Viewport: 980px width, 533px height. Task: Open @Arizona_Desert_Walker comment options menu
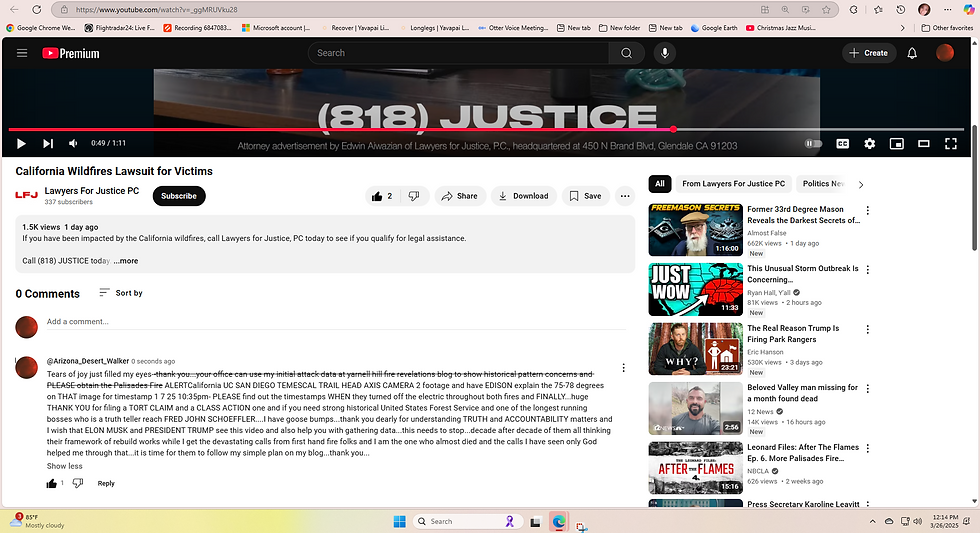623,368
